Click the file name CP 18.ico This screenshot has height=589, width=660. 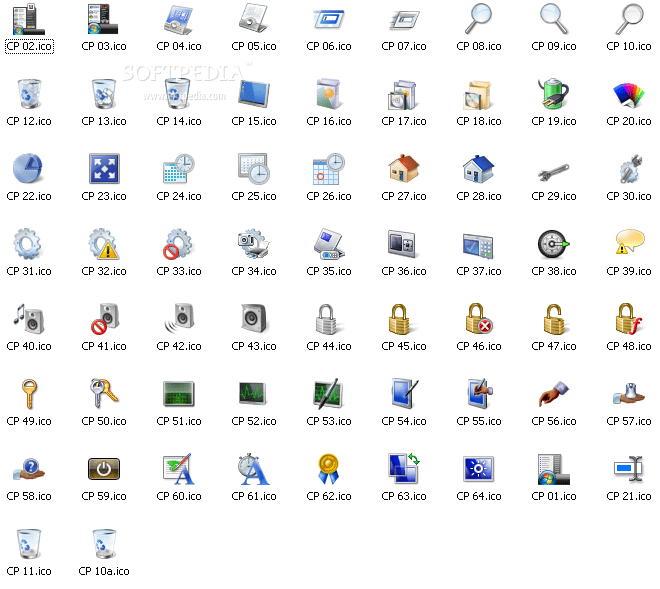pyautogui.click(x=479, y=121)
